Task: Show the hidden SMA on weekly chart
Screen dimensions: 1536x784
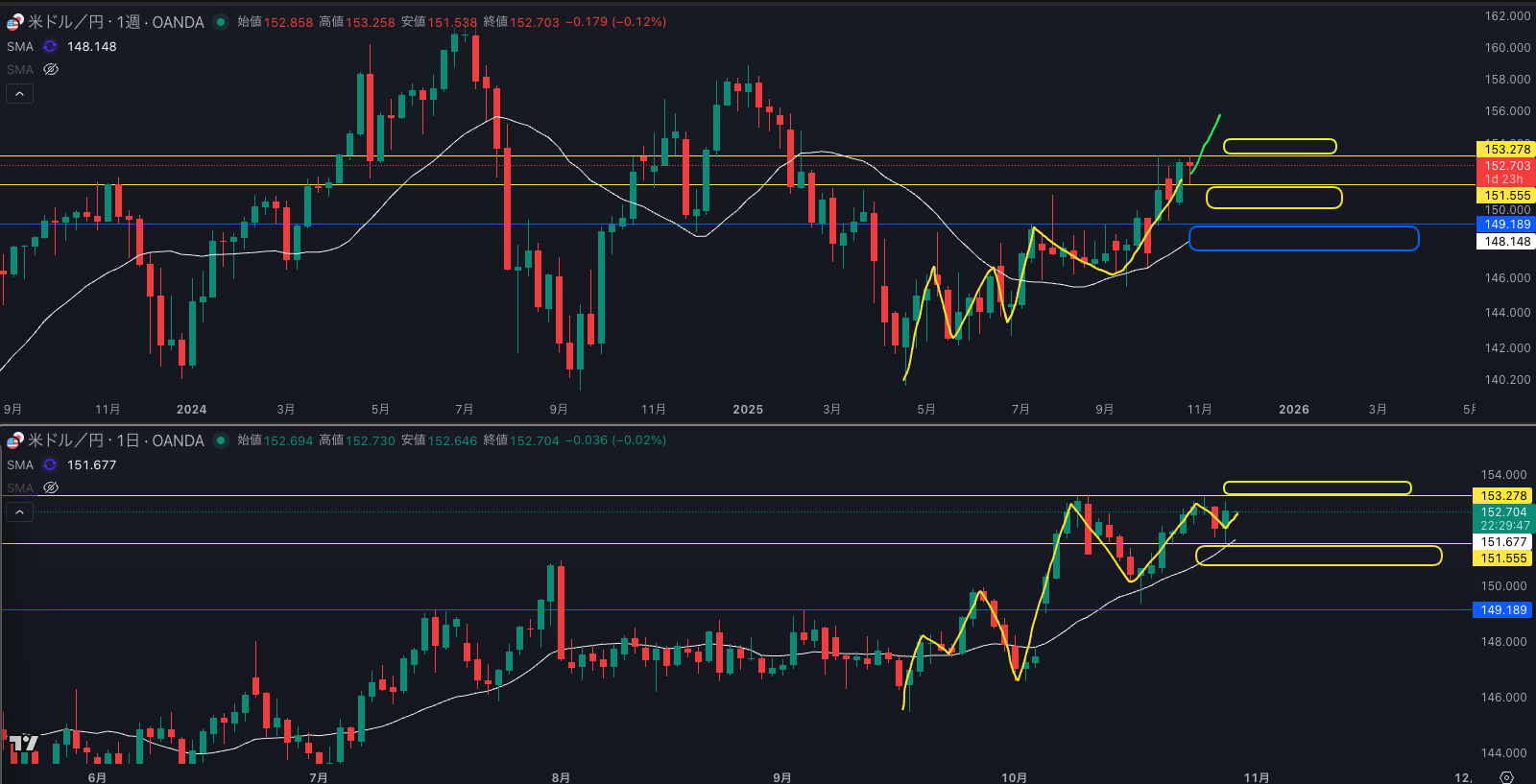Action: click(x=51, y=69)
